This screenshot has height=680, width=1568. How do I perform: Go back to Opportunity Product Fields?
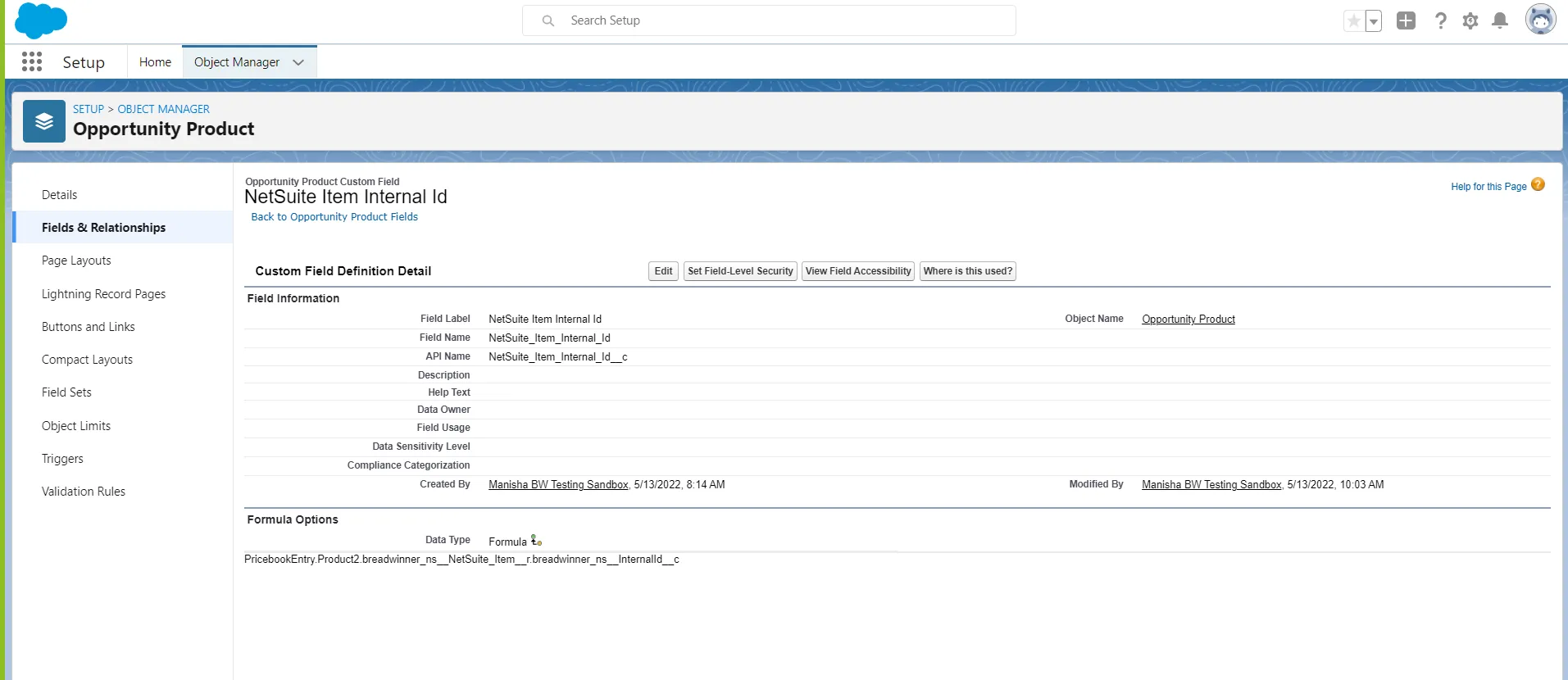[x=334, y=217]
